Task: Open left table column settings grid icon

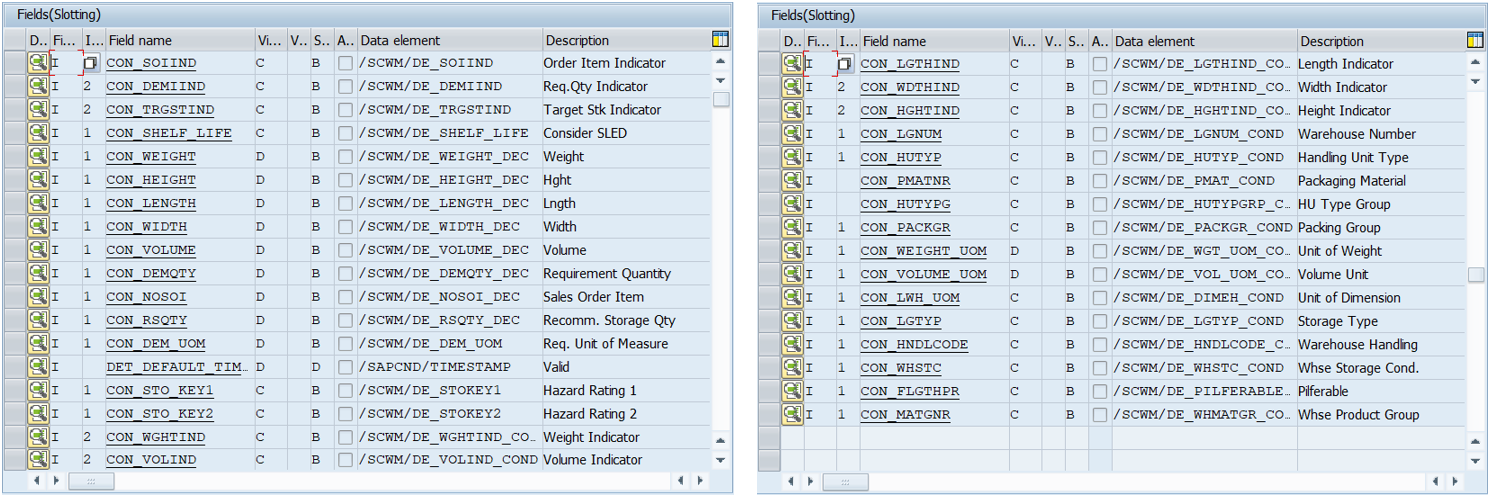Action: click(720, 40)
